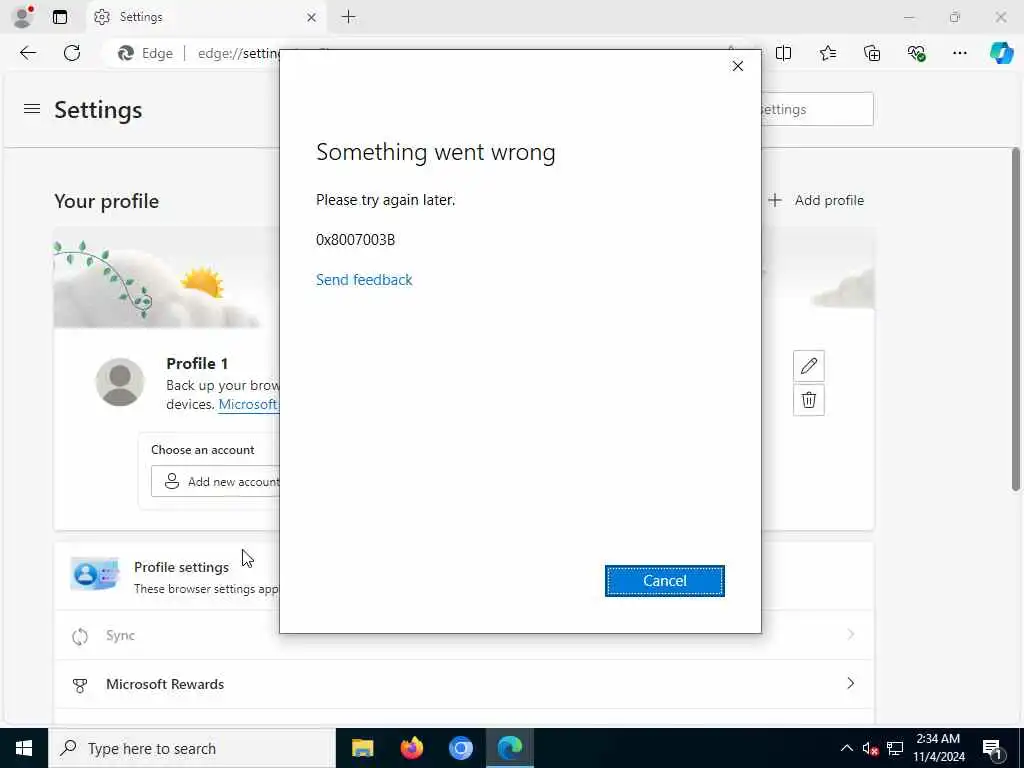The width and height of the screenshot is (1024, 768).
Task: Open the tab actions menu icon
Action: click(59, 17)
